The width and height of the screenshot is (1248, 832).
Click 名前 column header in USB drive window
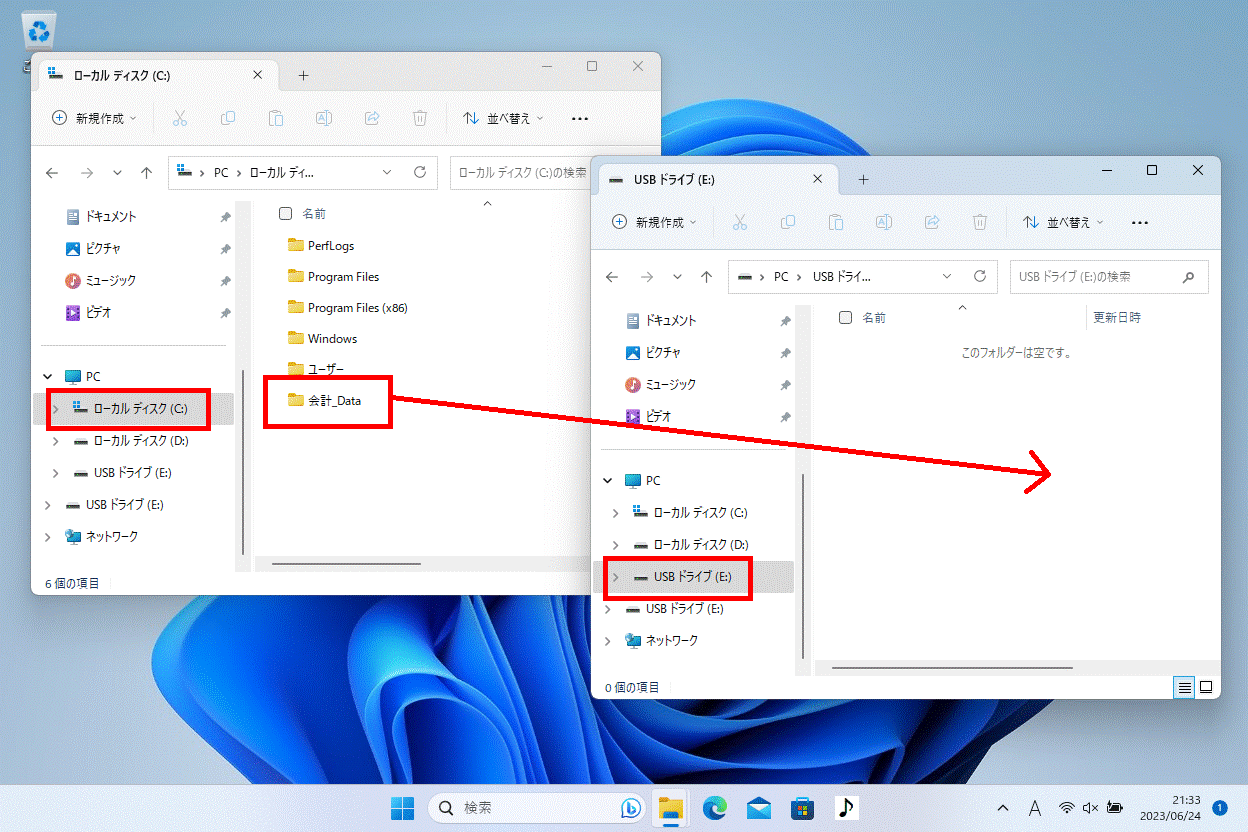(874, 318)
